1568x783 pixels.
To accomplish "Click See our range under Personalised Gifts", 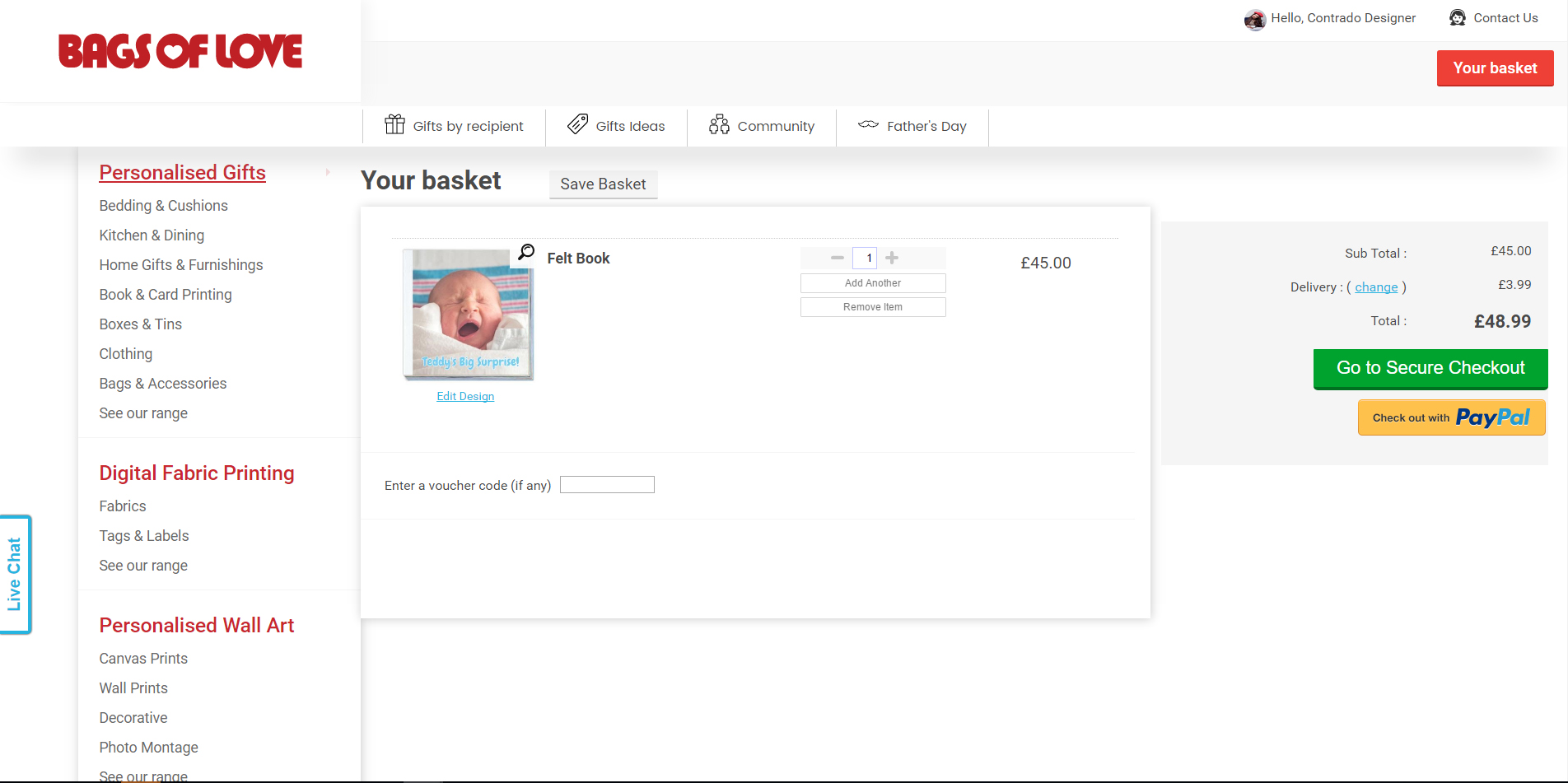I will coord(143,413).
